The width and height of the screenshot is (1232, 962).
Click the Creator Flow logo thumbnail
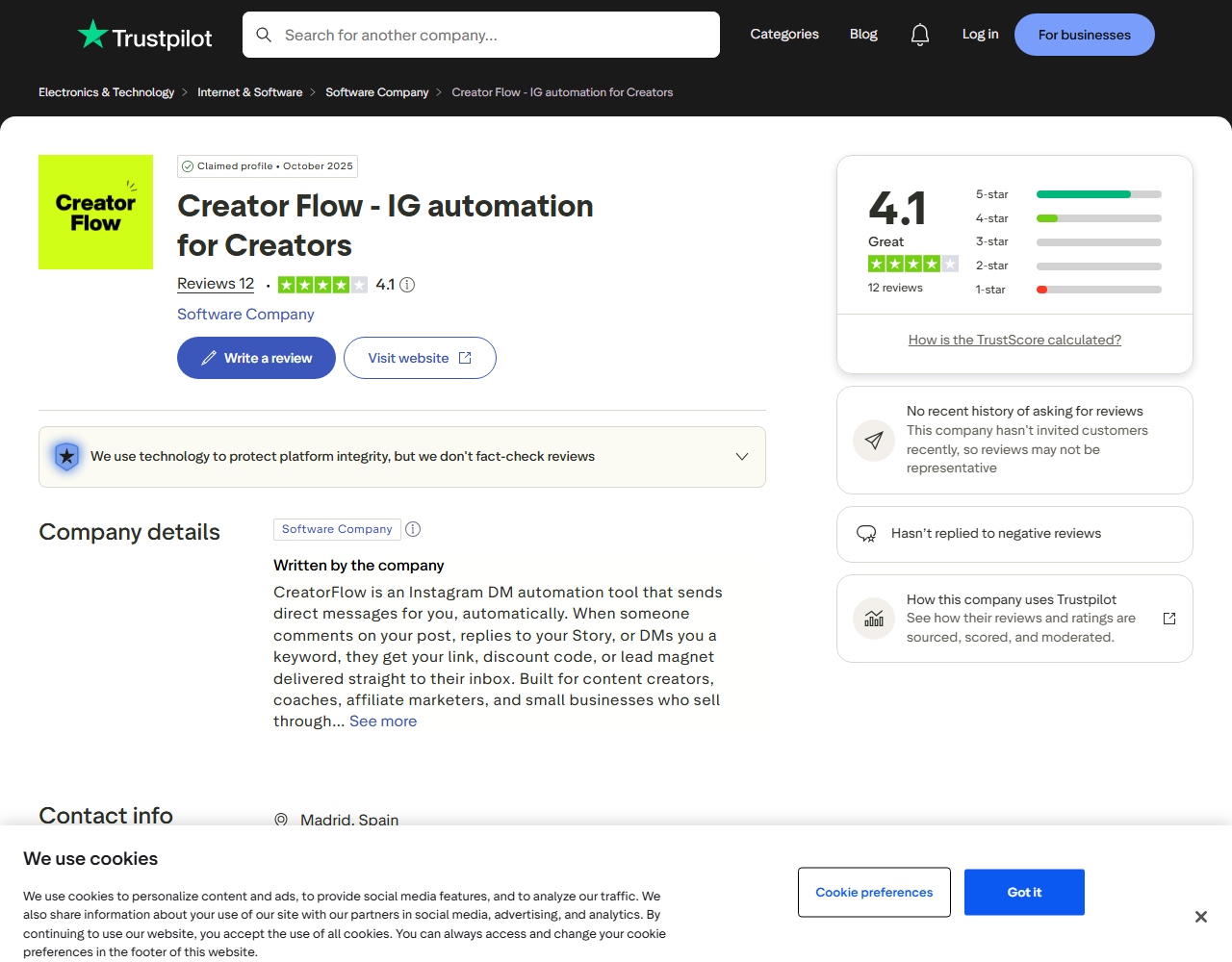pos(95,212)
